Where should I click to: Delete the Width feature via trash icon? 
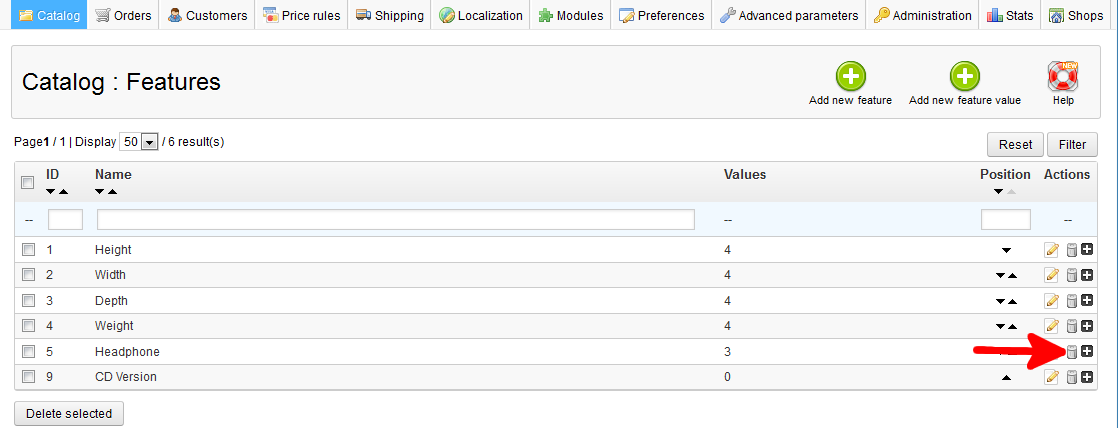[1070, 275]
